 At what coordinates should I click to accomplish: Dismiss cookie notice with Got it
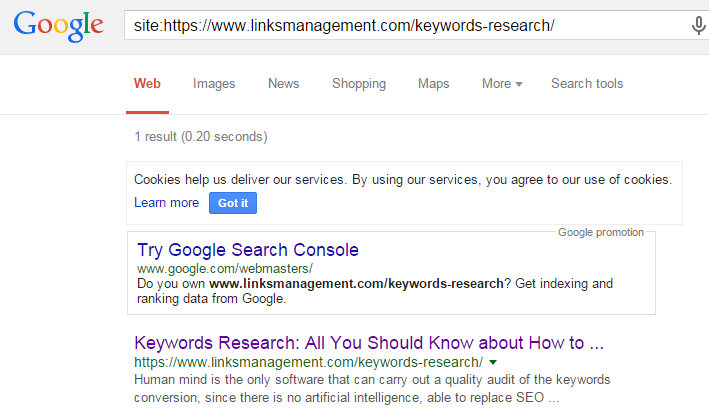tap(233, 203)
